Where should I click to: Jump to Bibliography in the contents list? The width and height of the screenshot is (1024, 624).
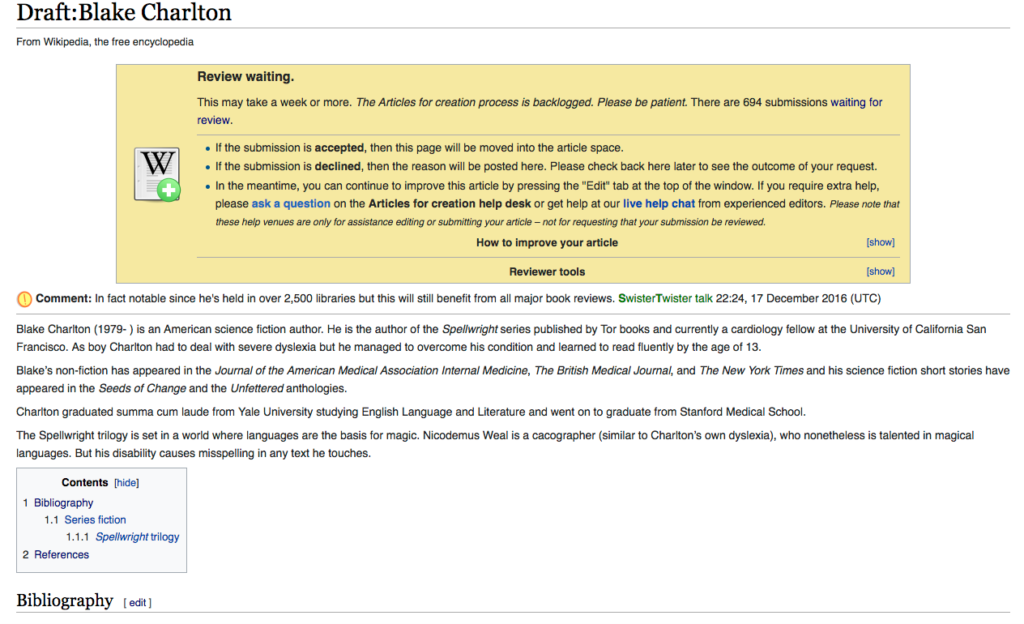click(63, 503)
